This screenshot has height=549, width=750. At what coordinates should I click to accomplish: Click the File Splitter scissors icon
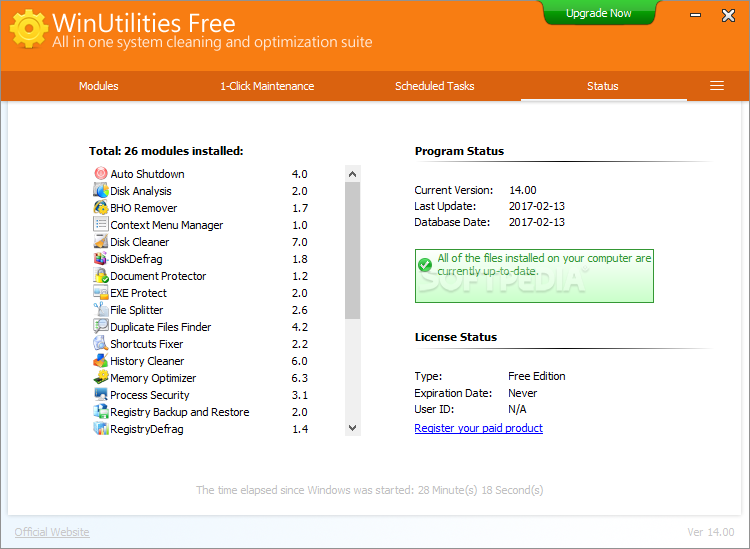tap(100, 309)
